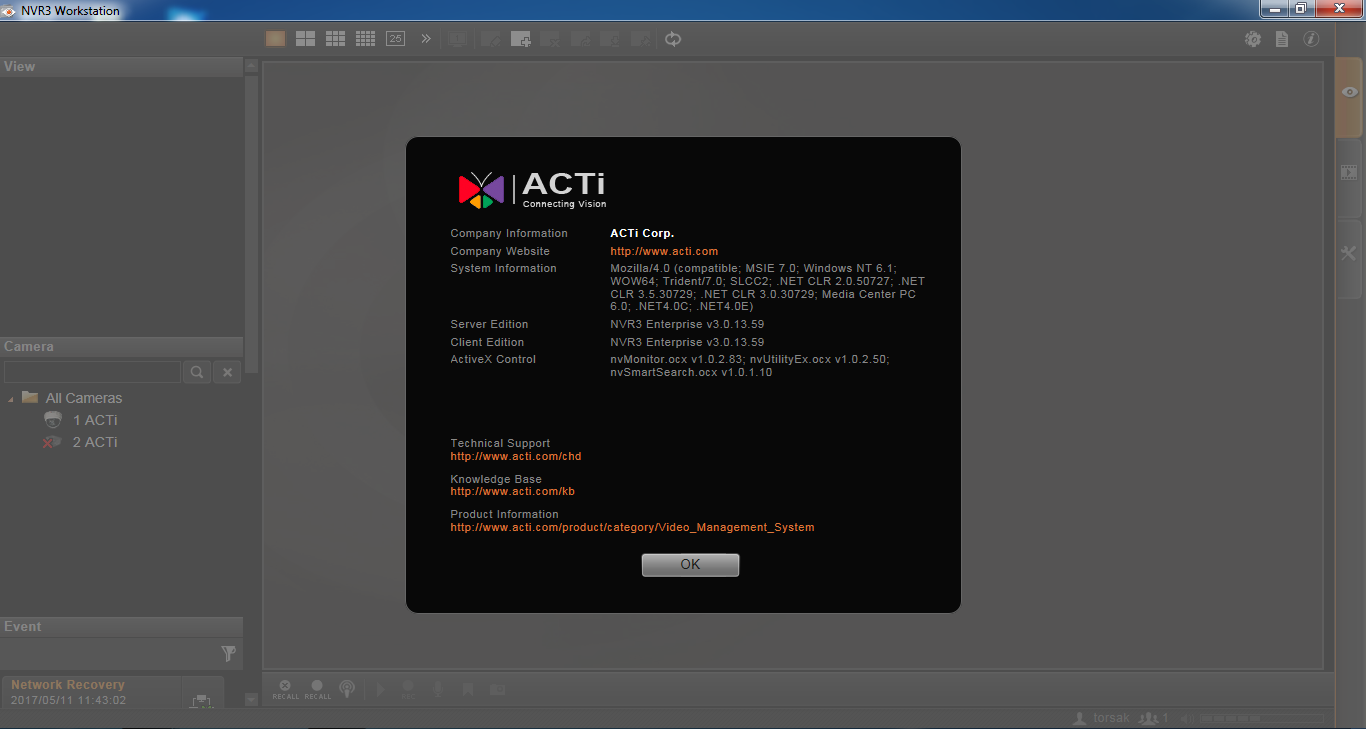This screenshot has height=729, width=1366.
Task: Click the synchronize layout icon
Action: tap(672, 38)
